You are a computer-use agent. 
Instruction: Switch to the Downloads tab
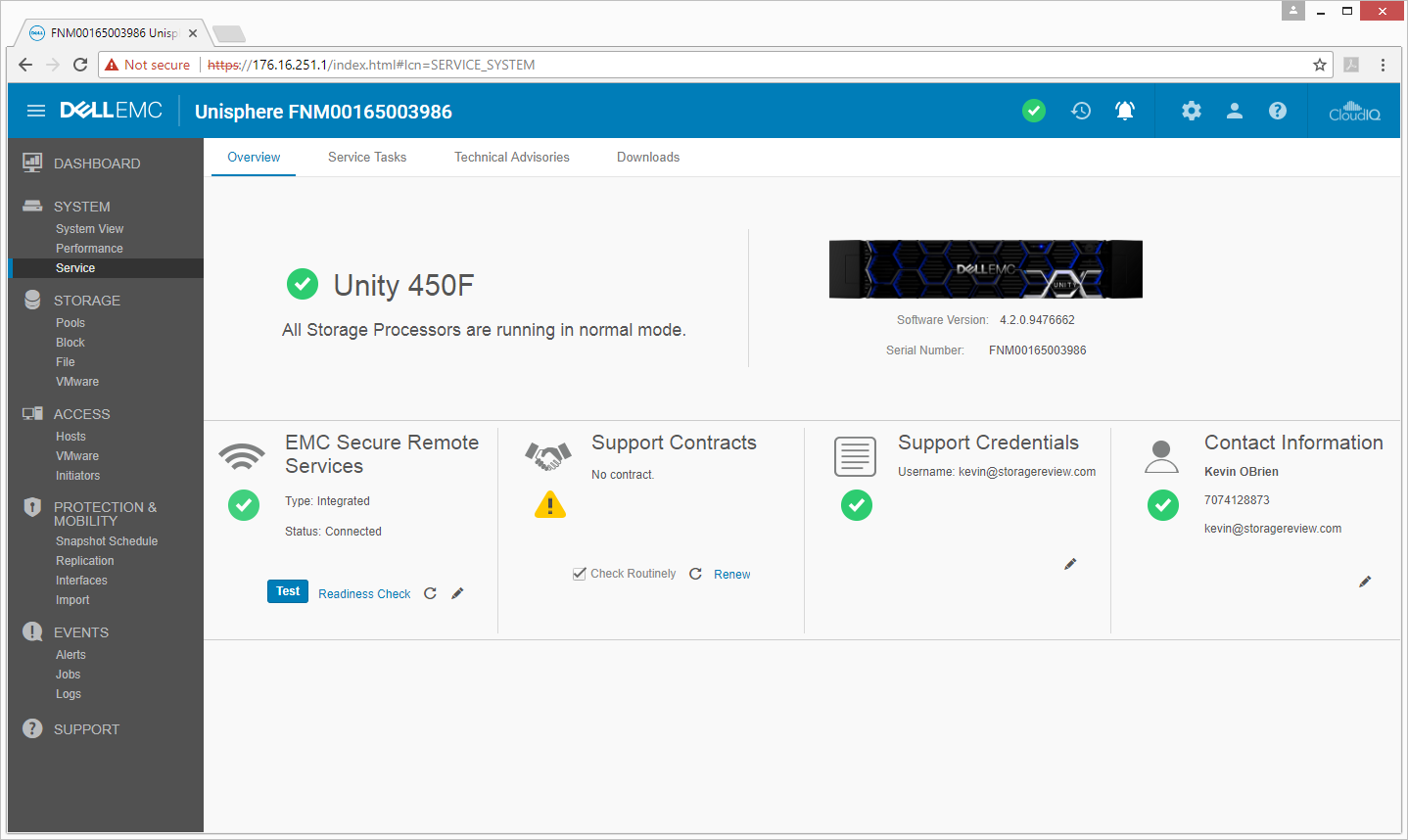pos(648,157)
